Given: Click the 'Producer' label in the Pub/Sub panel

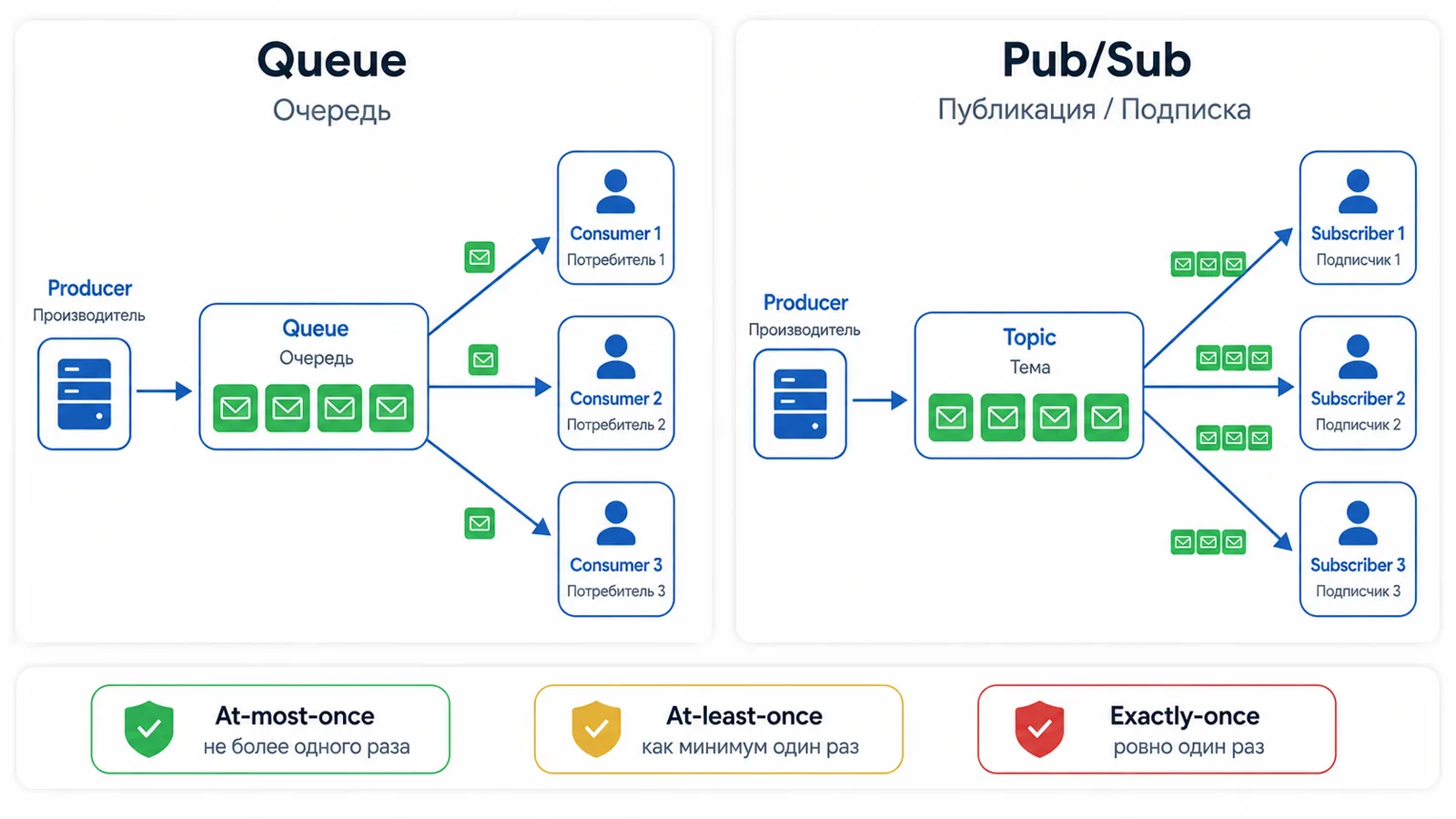Looking at the screenshot, I should [x=805, y=302].
